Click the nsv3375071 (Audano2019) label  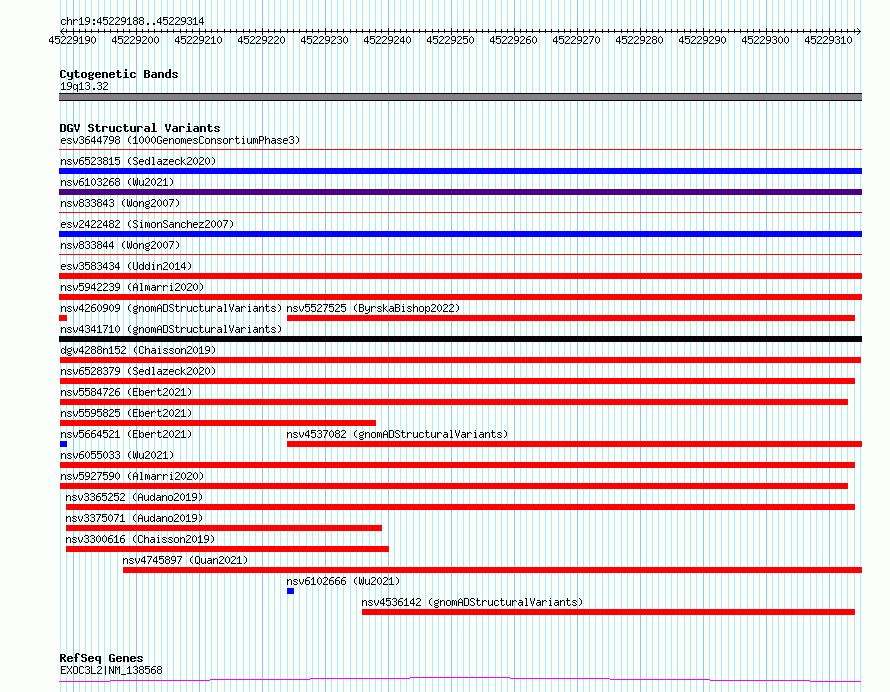click(134, 518)
